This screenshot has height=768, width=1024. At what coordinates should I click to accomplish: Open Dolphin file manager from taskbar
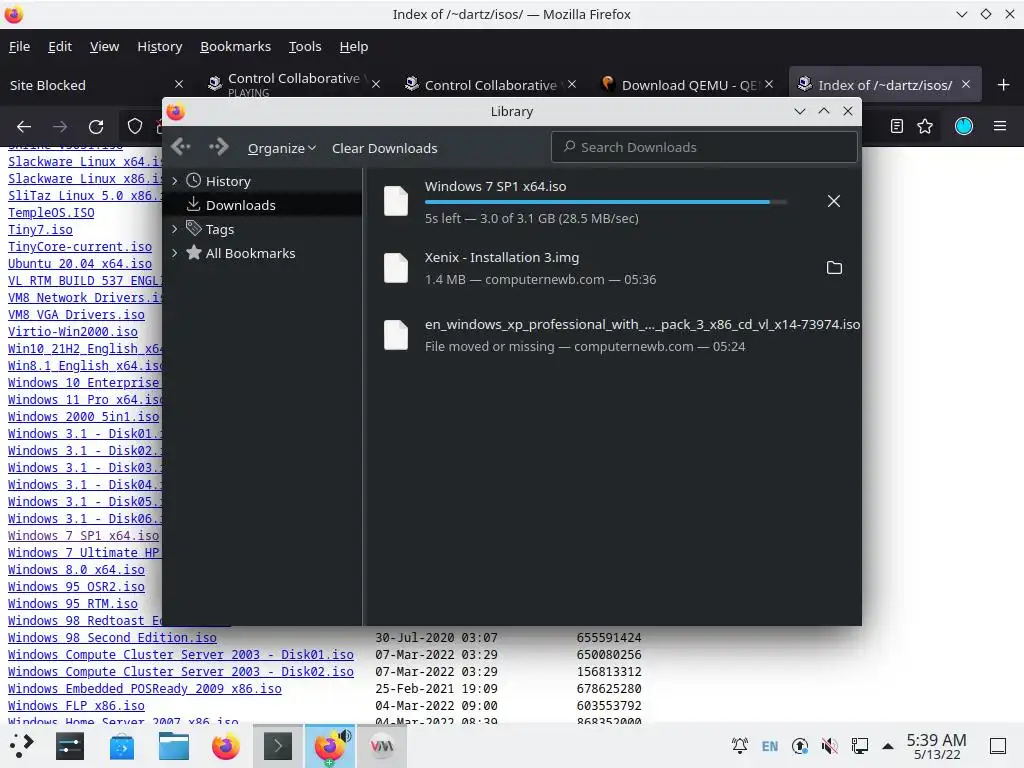174,746
